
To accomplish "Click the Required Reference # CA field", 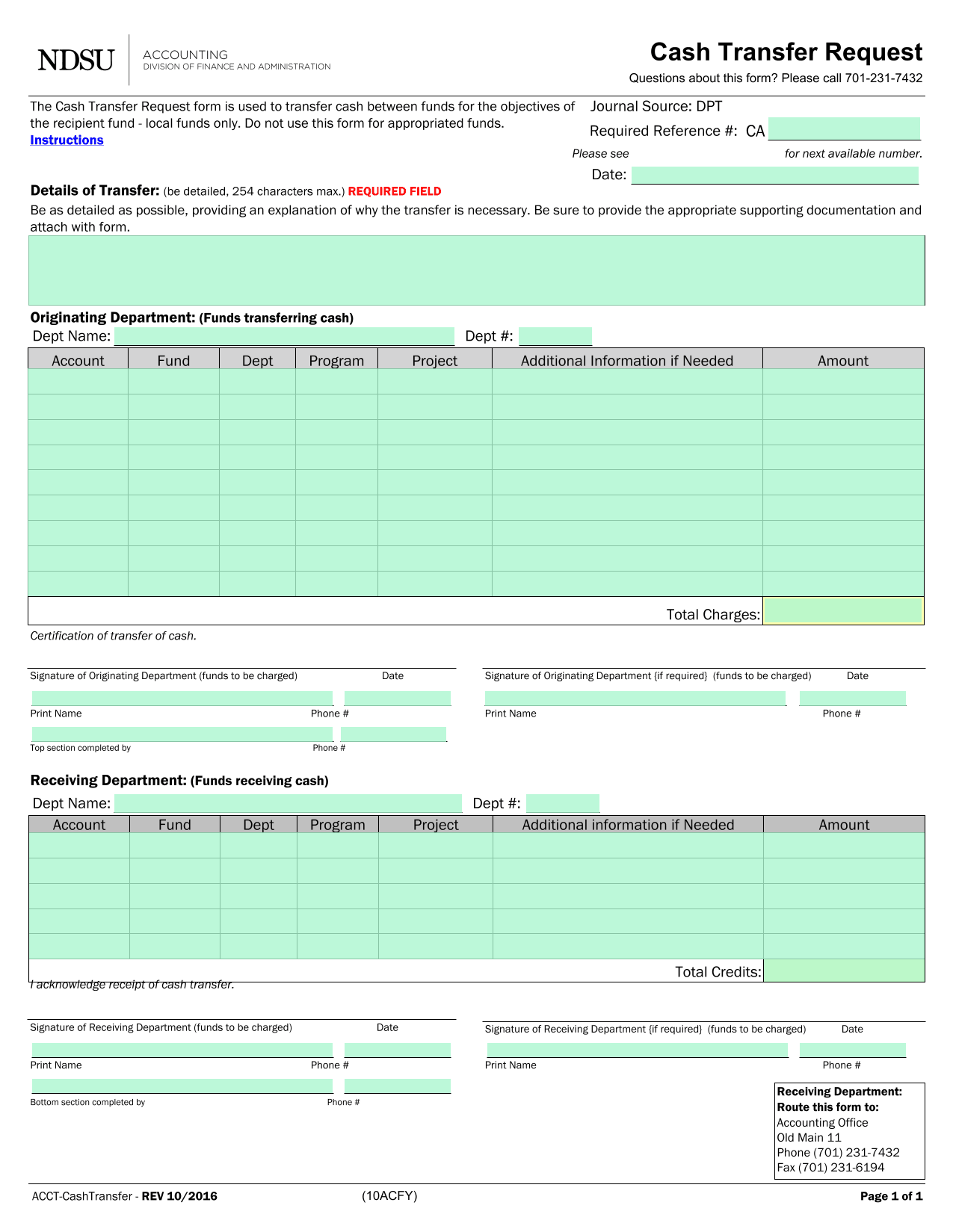I will tap(844, 129).
